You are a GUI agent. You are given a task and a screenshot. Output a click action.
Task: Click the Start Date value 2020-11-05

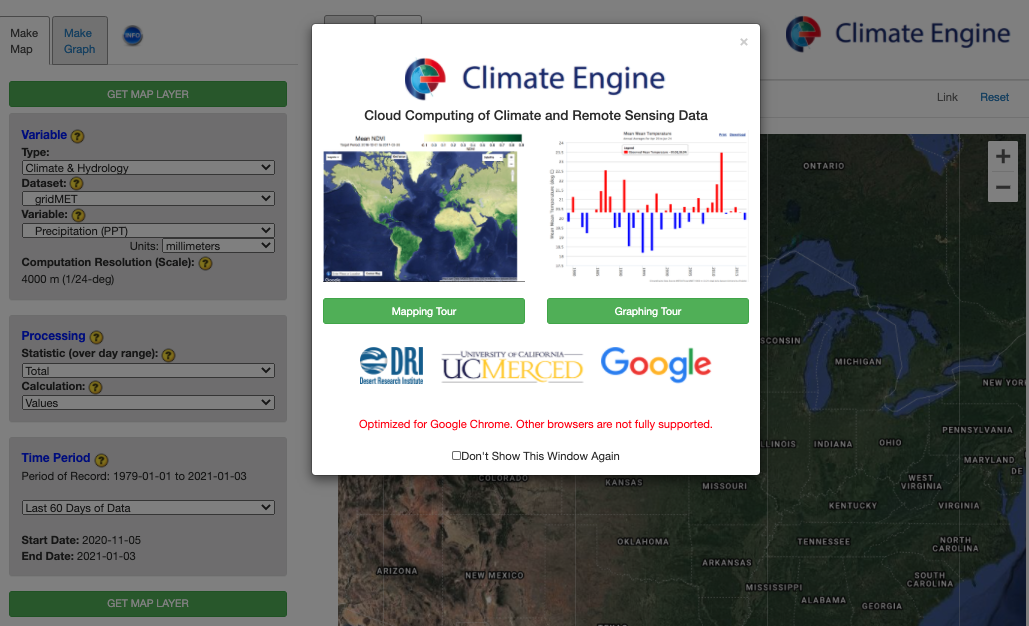click(x=112, y=540)
